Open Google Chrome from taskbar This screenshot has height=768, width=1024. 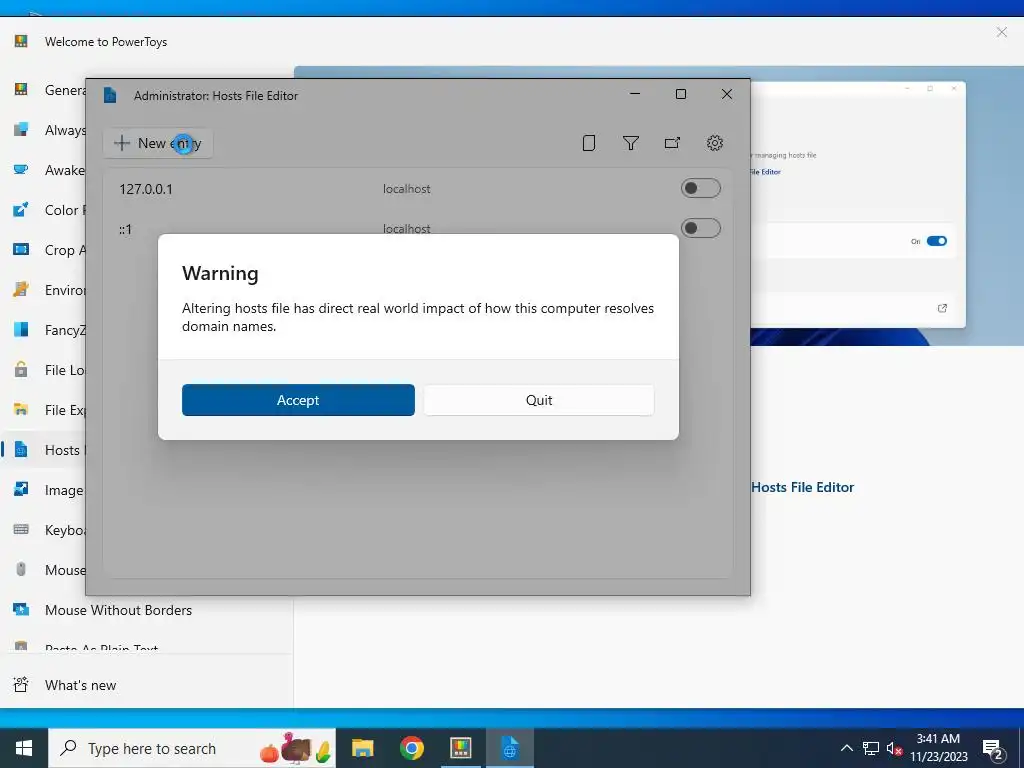(x=411, y=748)
